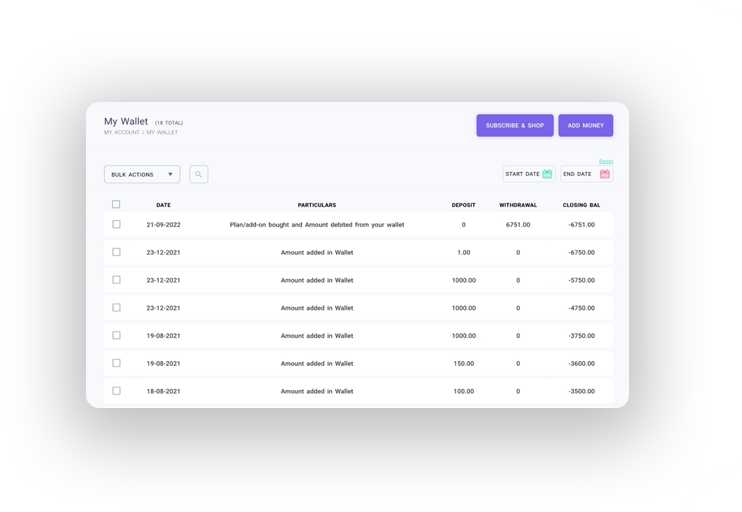Click the search magnifier icon
This screenshot has width=742, height=512.
pos(198,175)
